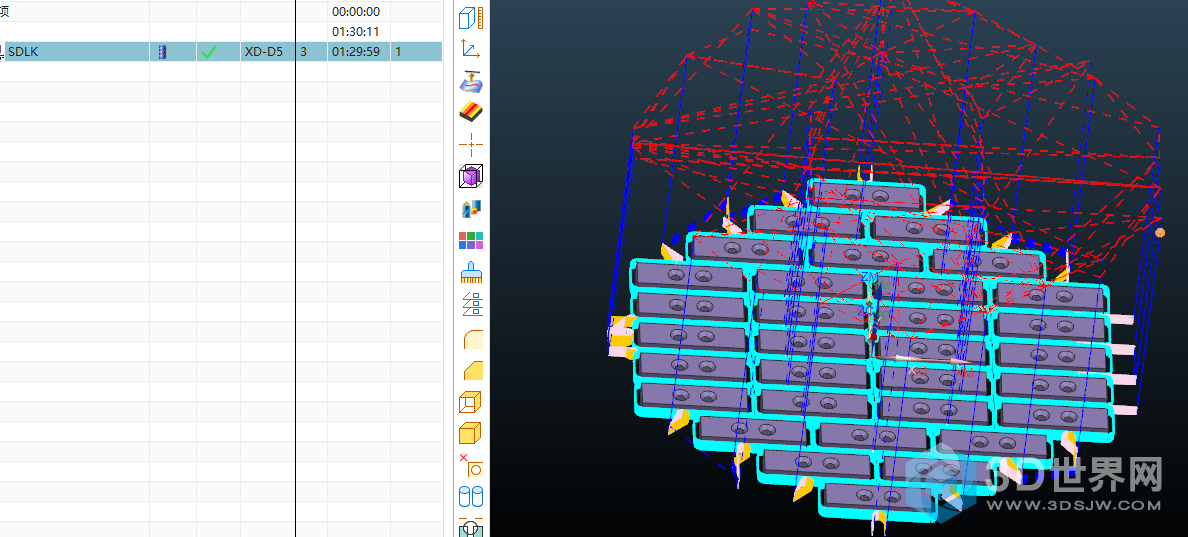The width and height of the screenshot is (1188, 537).
Task: Click the red-yellow striped block icon
Action: coord(471,113)
